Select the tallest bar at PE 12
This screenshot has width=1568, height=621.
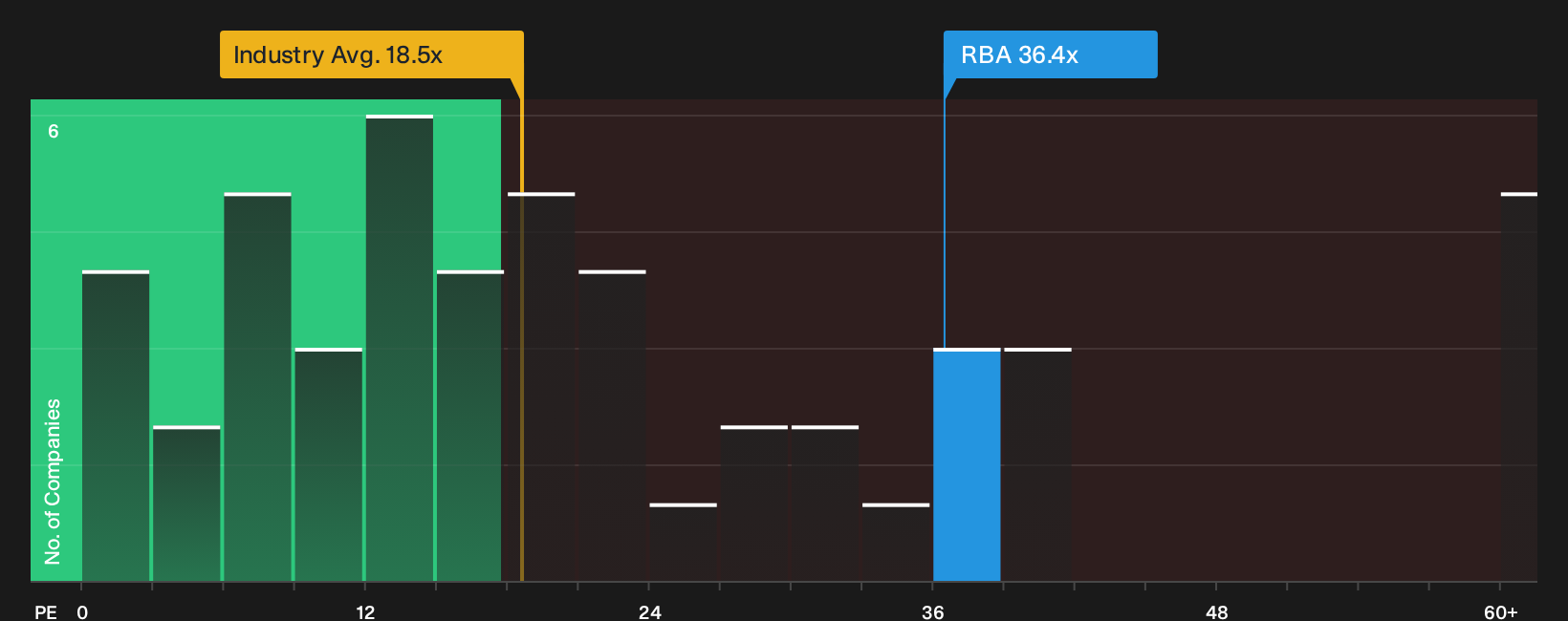pyautogui.click(x=400, y=349)
